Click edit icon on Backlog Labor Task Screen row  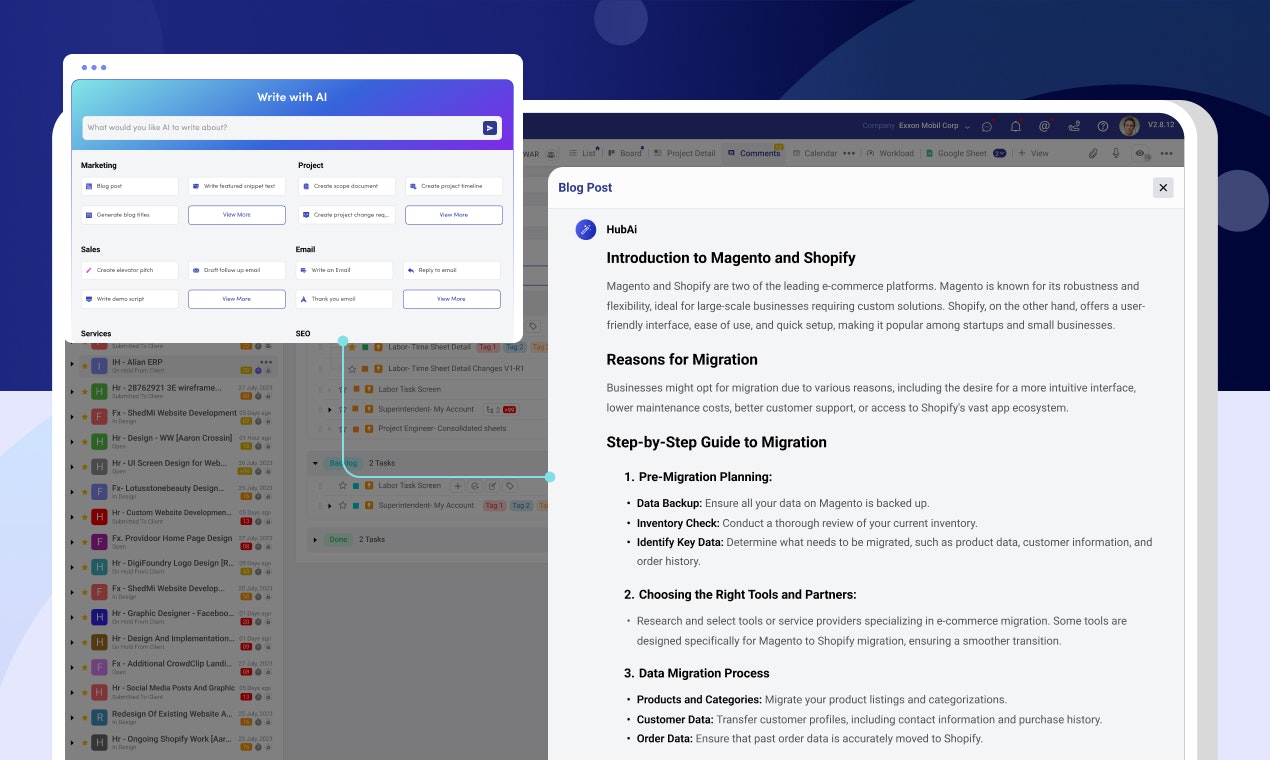click(492, 486)
